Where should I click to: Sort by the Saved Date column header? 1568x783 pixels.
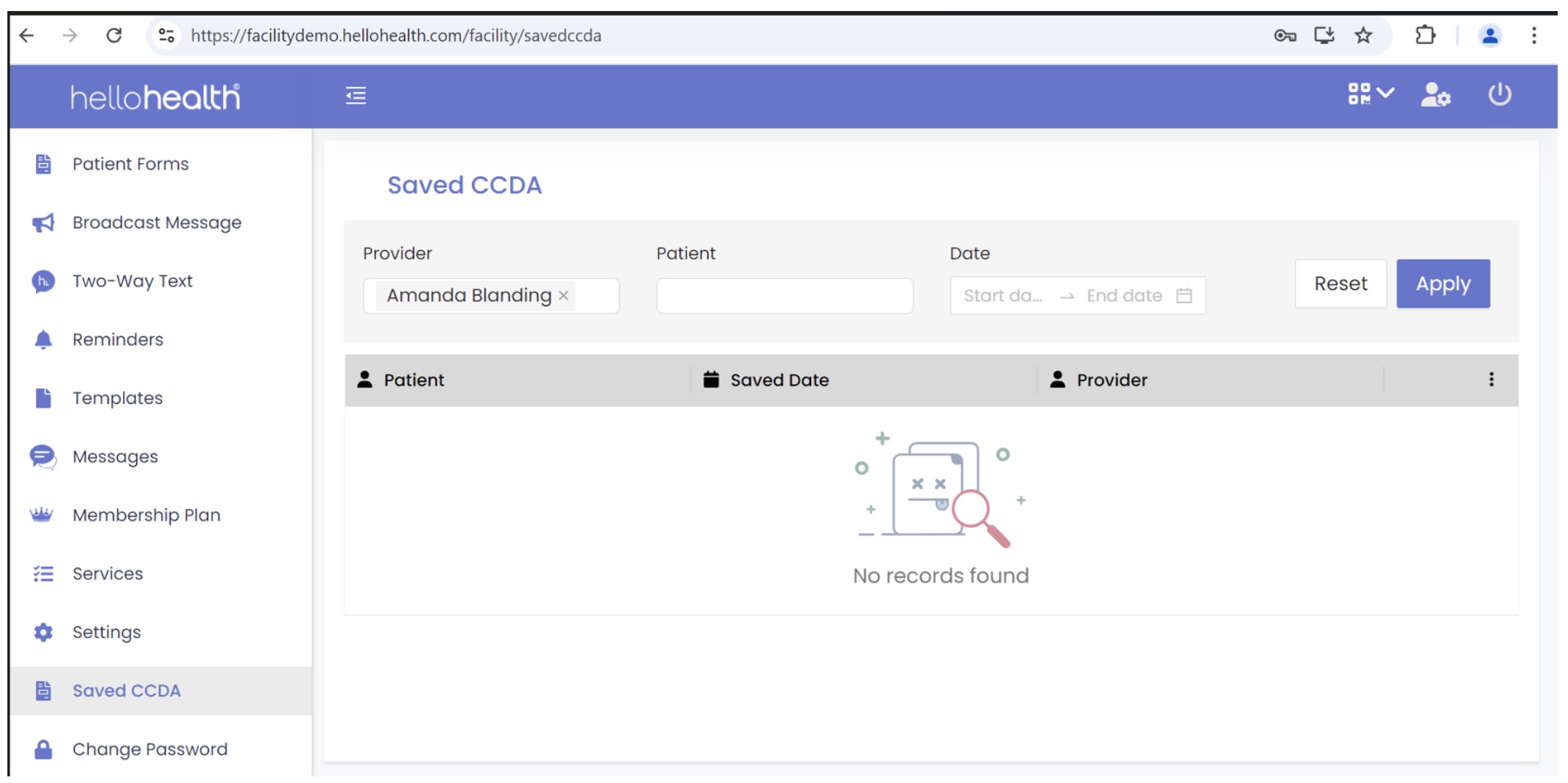point(779,380)
